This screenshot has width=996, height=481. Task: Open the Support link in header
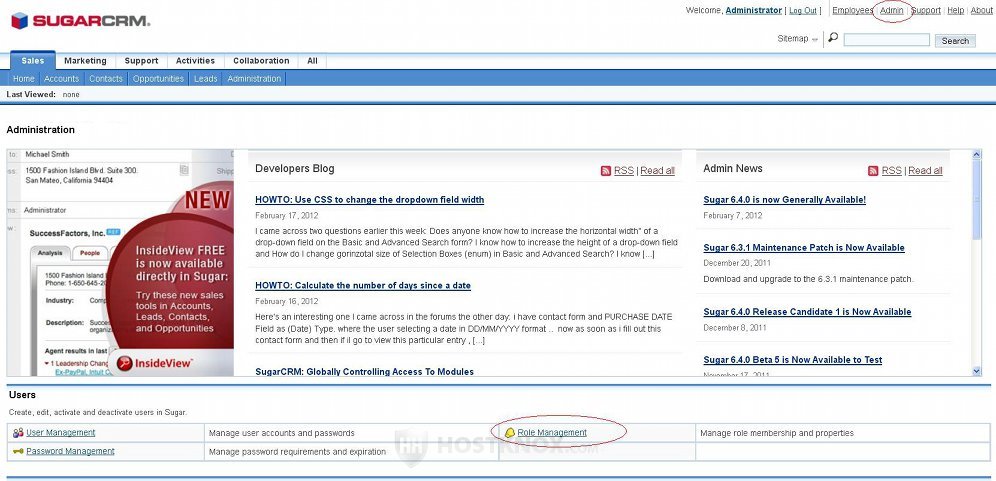tap(926, 10)
